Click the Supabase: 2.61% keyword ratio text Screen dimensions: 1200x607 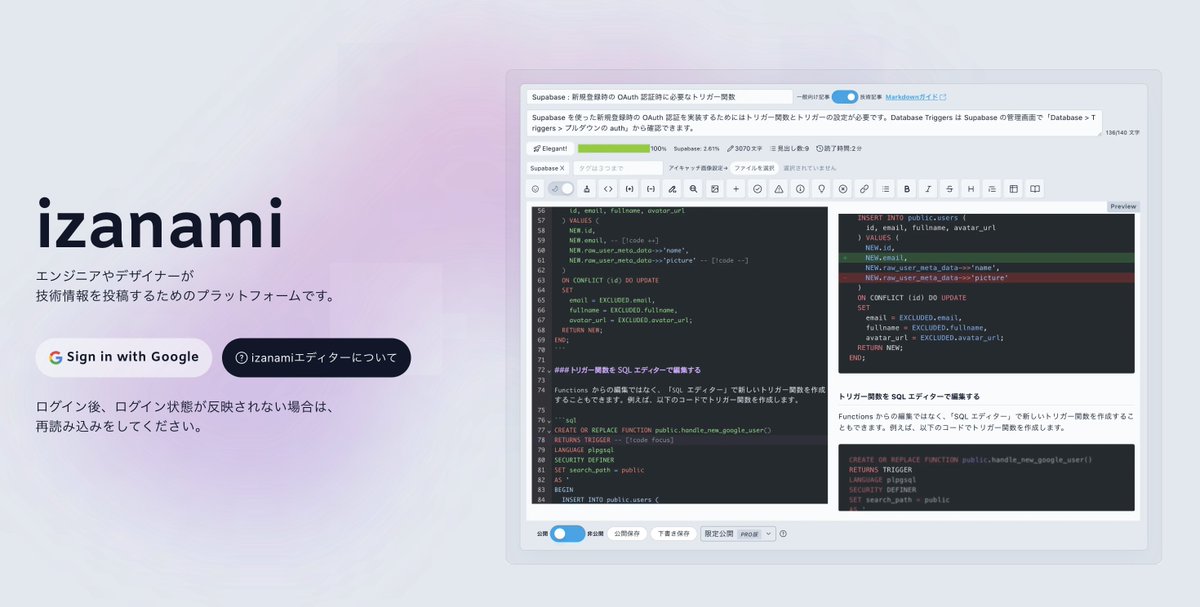point(696,148)
